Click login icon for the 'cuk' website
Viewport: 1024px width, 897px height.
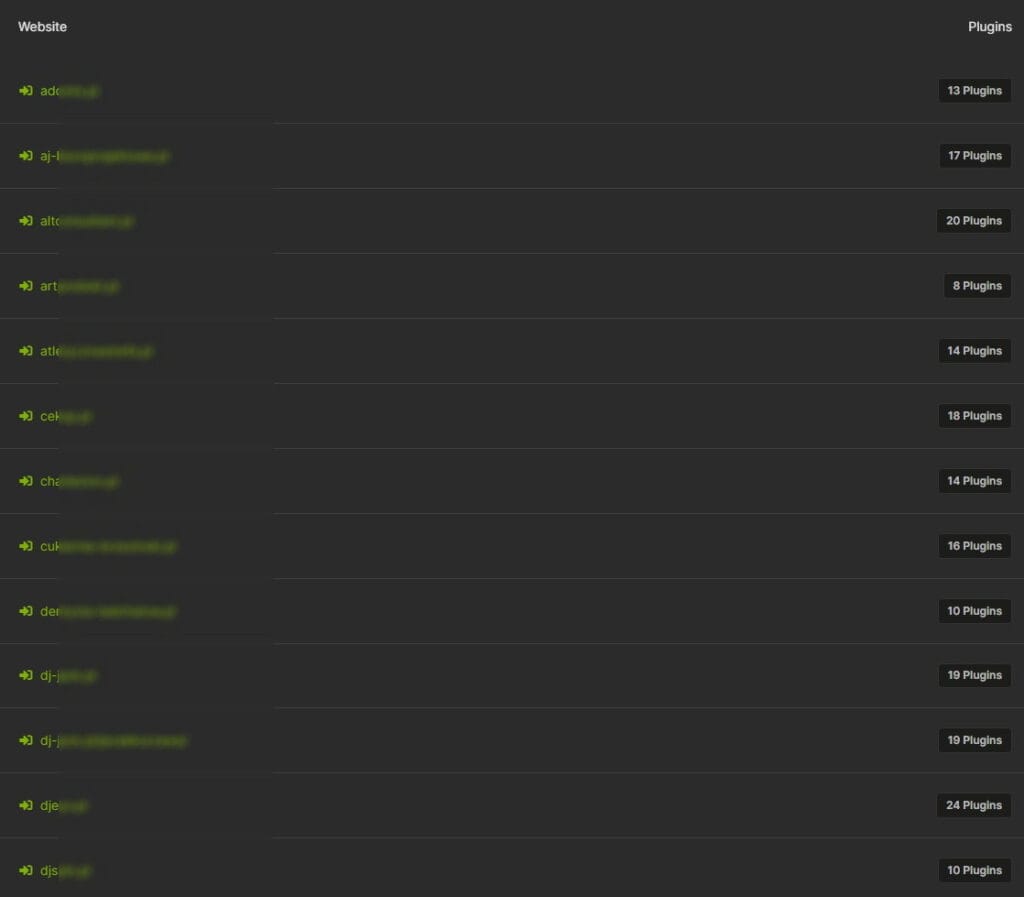25,546
